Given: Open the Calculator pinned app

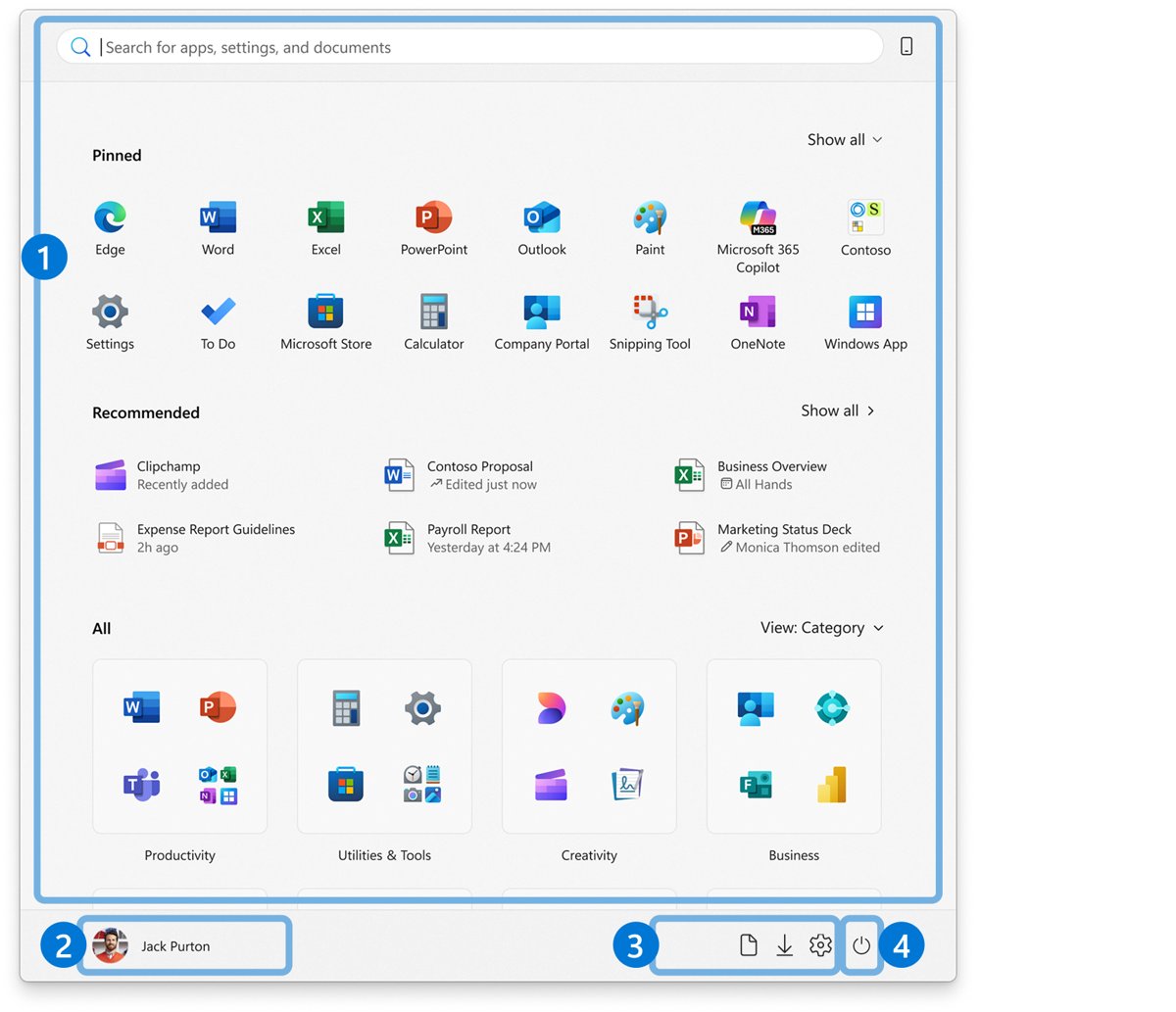Looking at the screenshot, I should (x=434, y=312).
